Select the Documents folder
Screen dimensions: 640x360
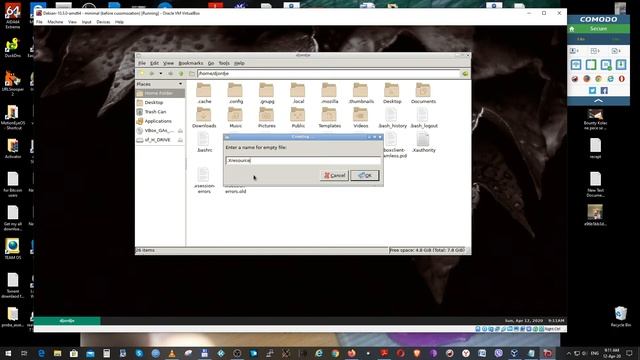pos(423,93)
